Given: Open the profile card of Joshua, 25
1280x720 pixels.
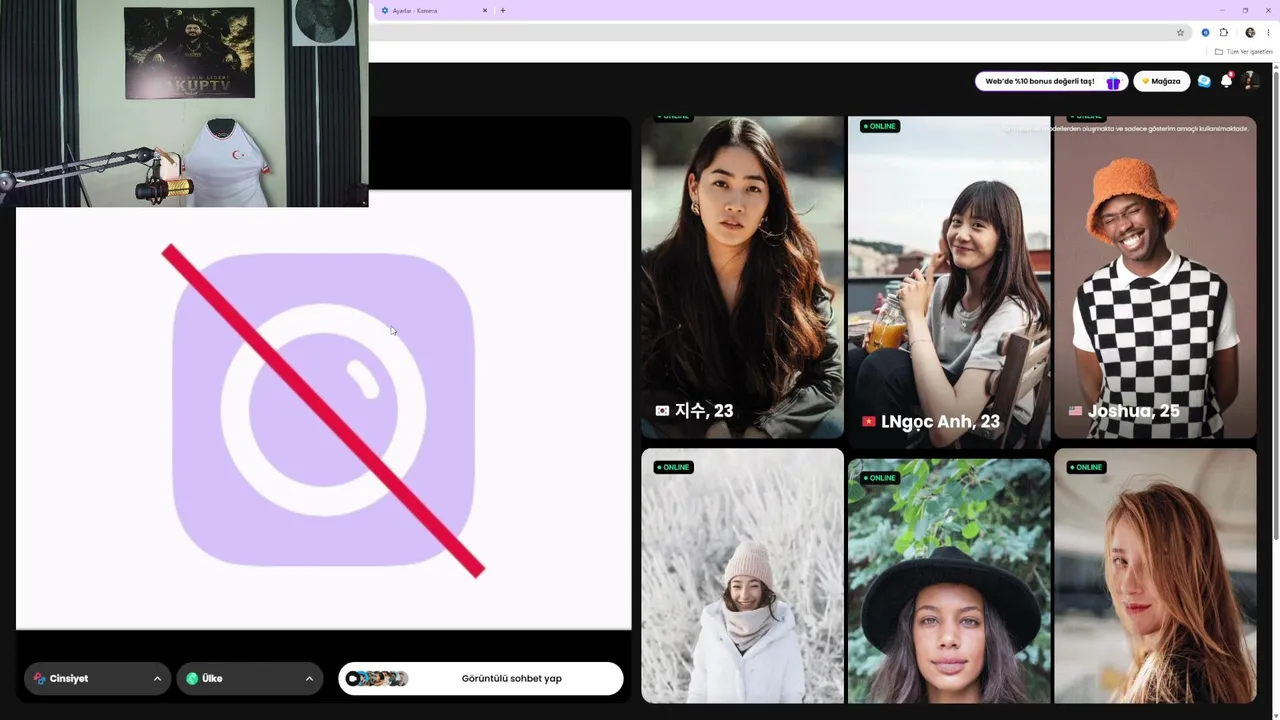Looking at the screenshot, I should pos(1155,277).
